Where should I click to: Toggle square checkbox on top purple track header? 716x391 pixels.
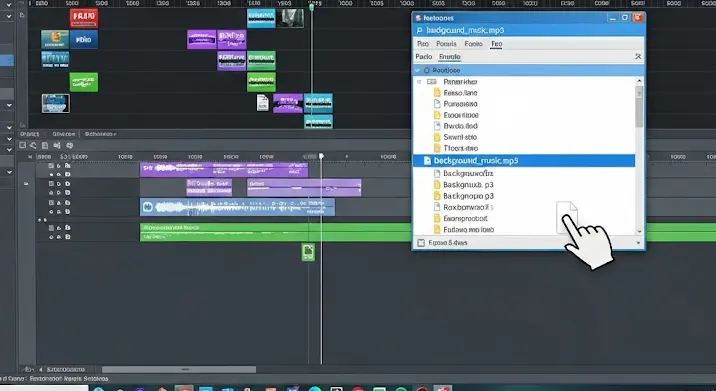click(51, 166)
